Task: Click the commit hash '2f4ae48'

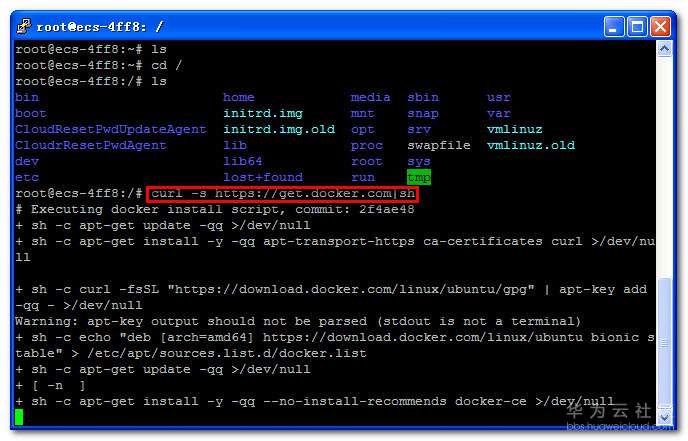Action: [x=387, y=209]
